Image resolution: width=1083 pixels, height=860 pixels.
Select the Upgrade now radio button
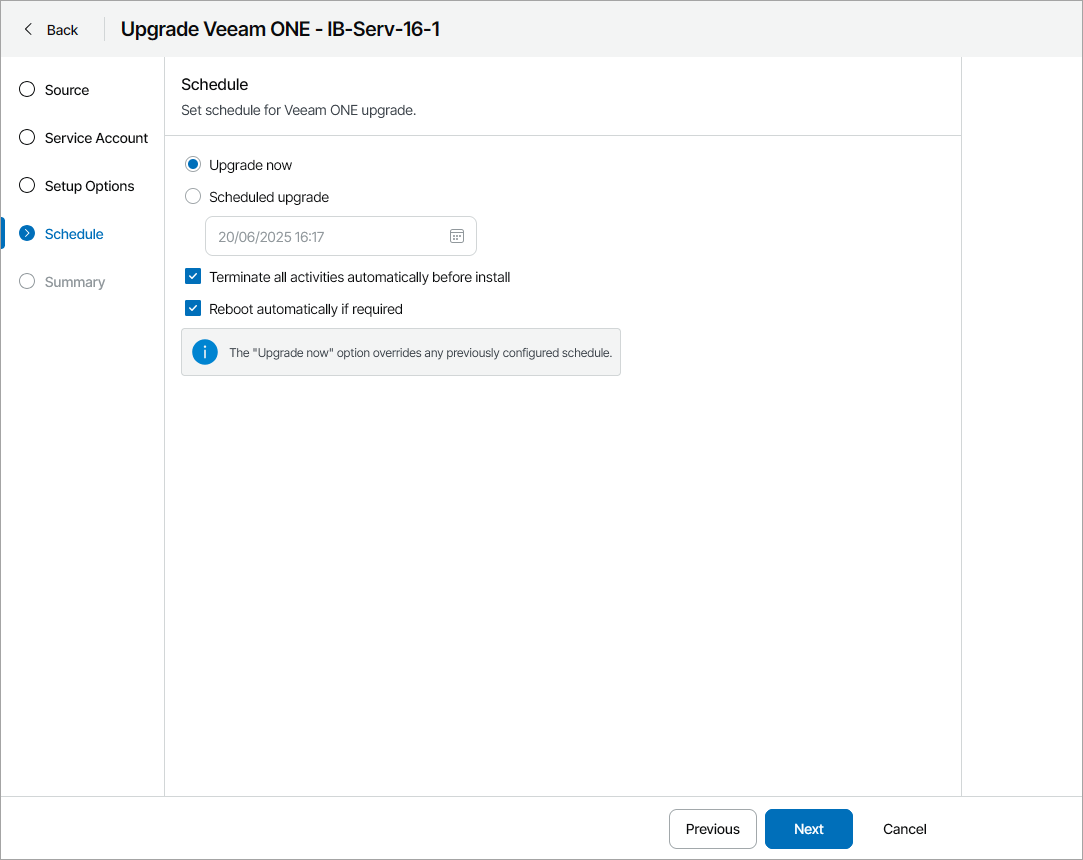192,164
